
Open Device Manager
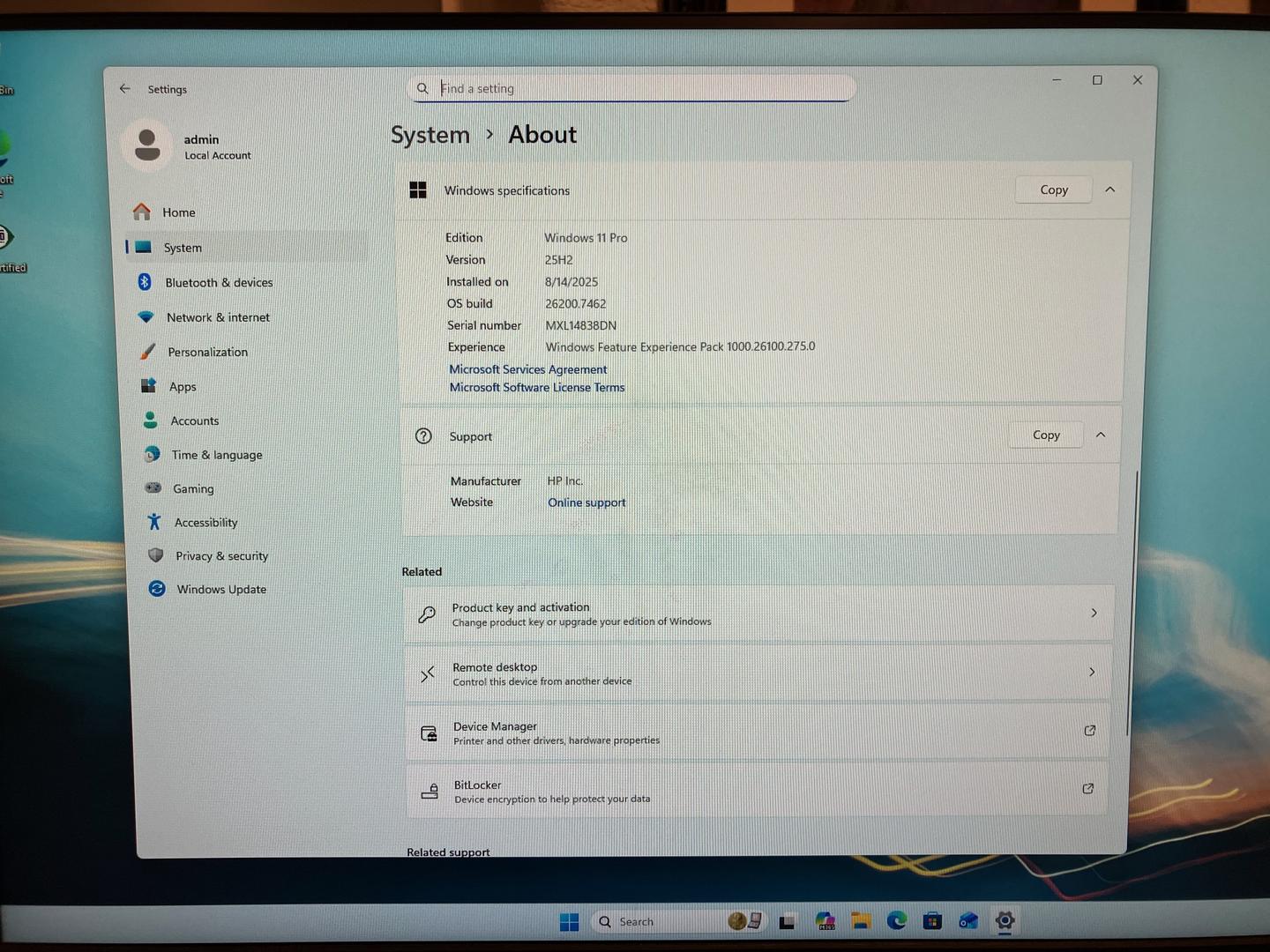pos(758,733)
